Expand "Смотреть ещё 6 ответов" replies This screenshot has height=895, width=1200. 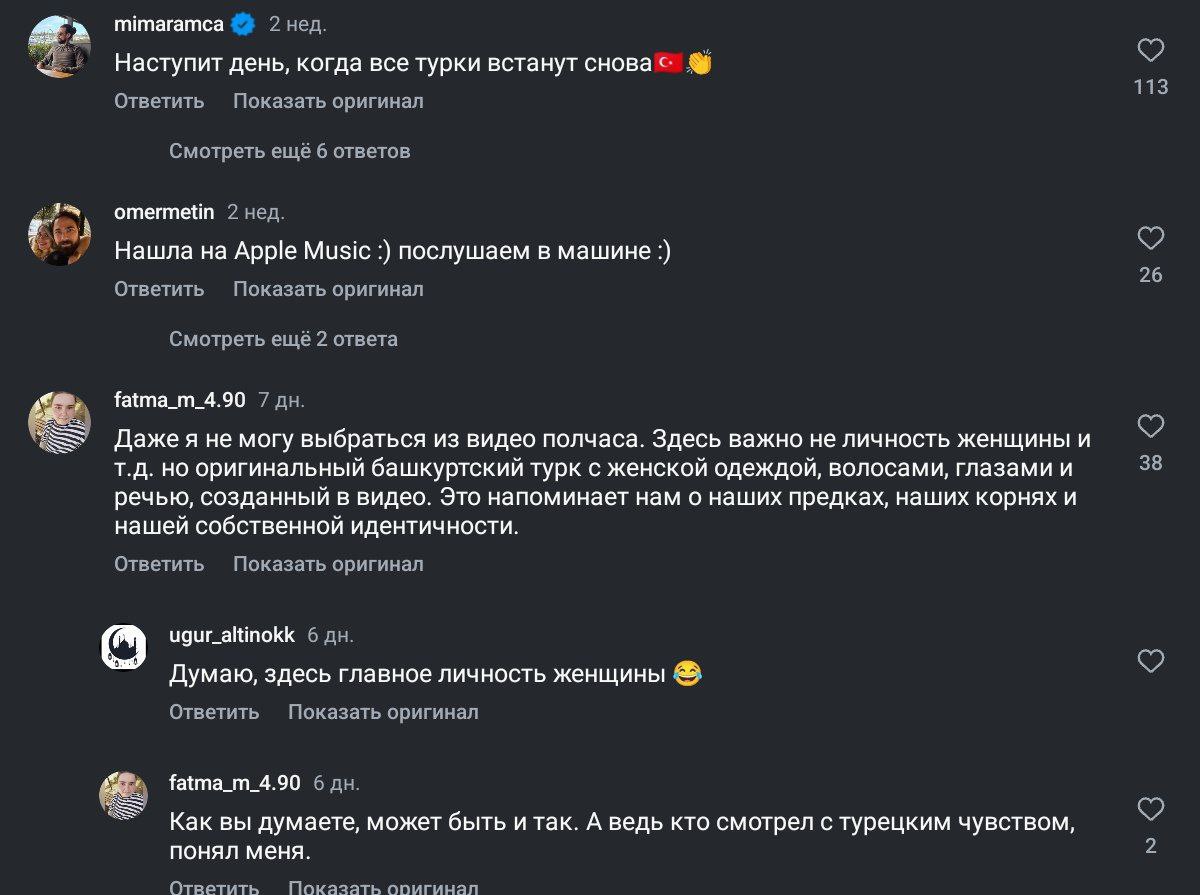pyautogui.click(x=289, y=151)
